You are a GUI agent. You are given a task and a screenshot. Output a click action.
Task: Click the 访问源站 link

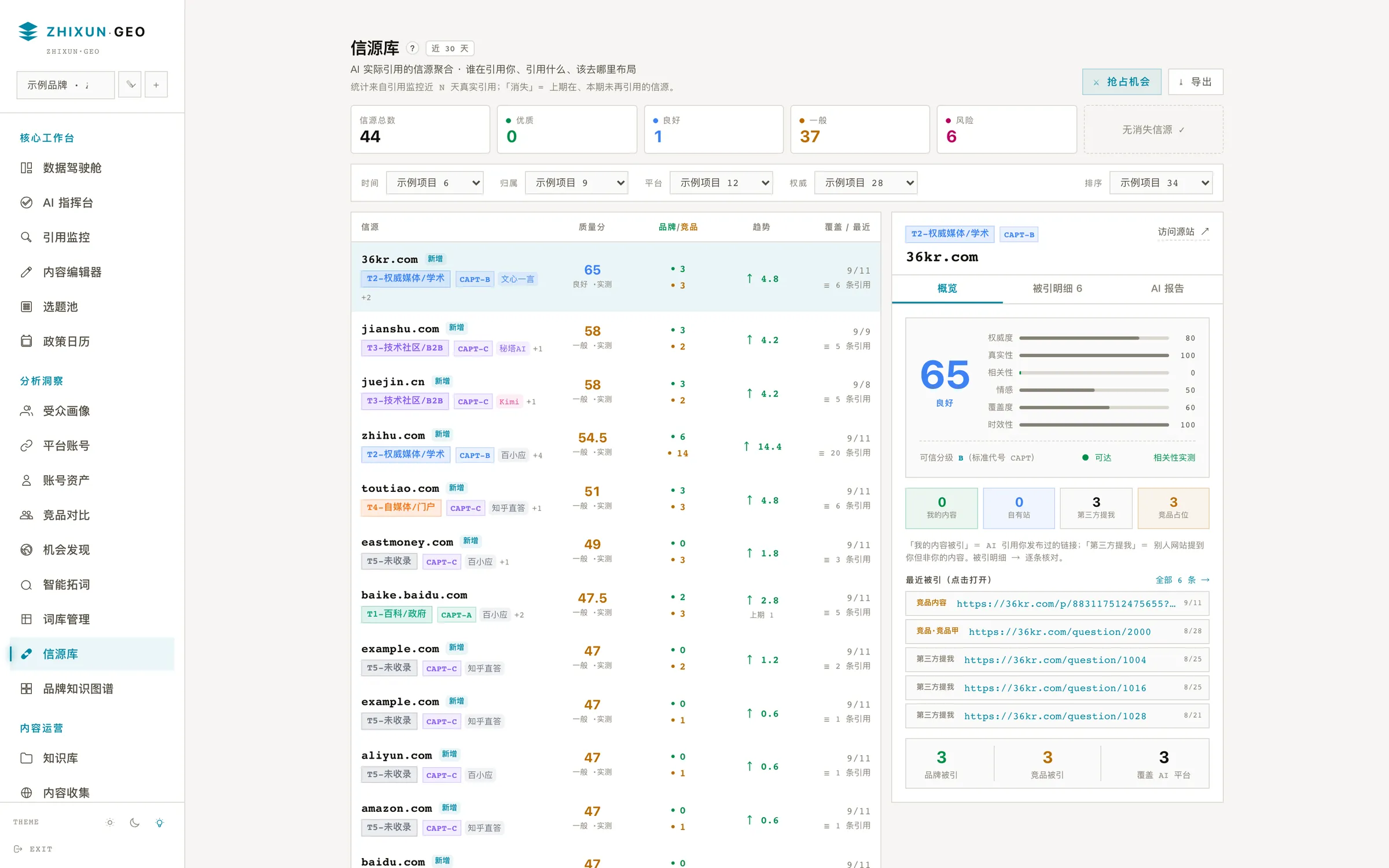coord(1183,231)
